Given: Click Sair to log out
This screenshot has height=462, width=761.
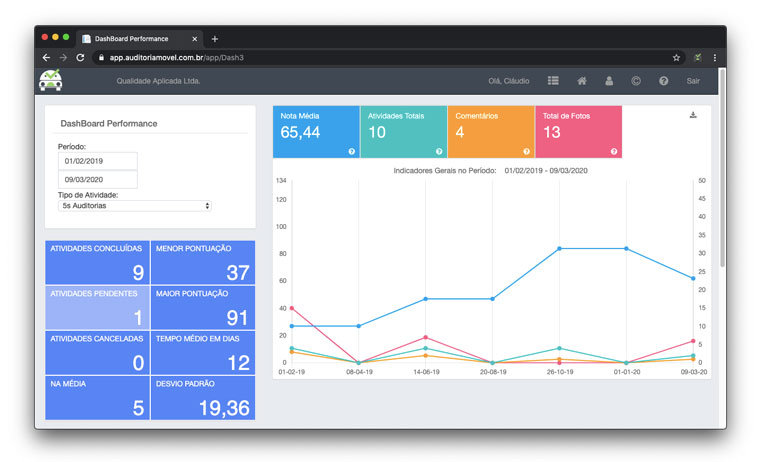Looking at the screenshot, I should click(693, 80).
